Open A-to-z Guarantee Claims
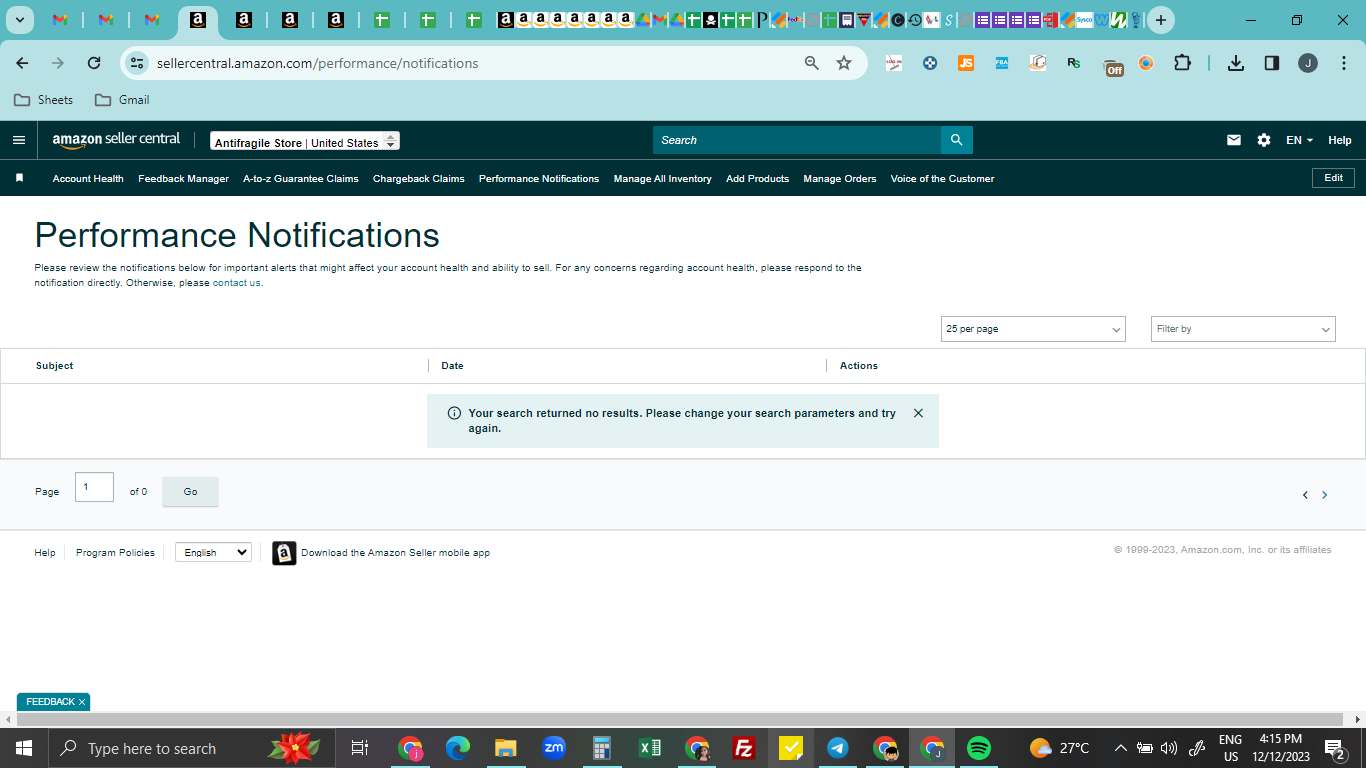1366x768 pixels. (x=301, y=179)
